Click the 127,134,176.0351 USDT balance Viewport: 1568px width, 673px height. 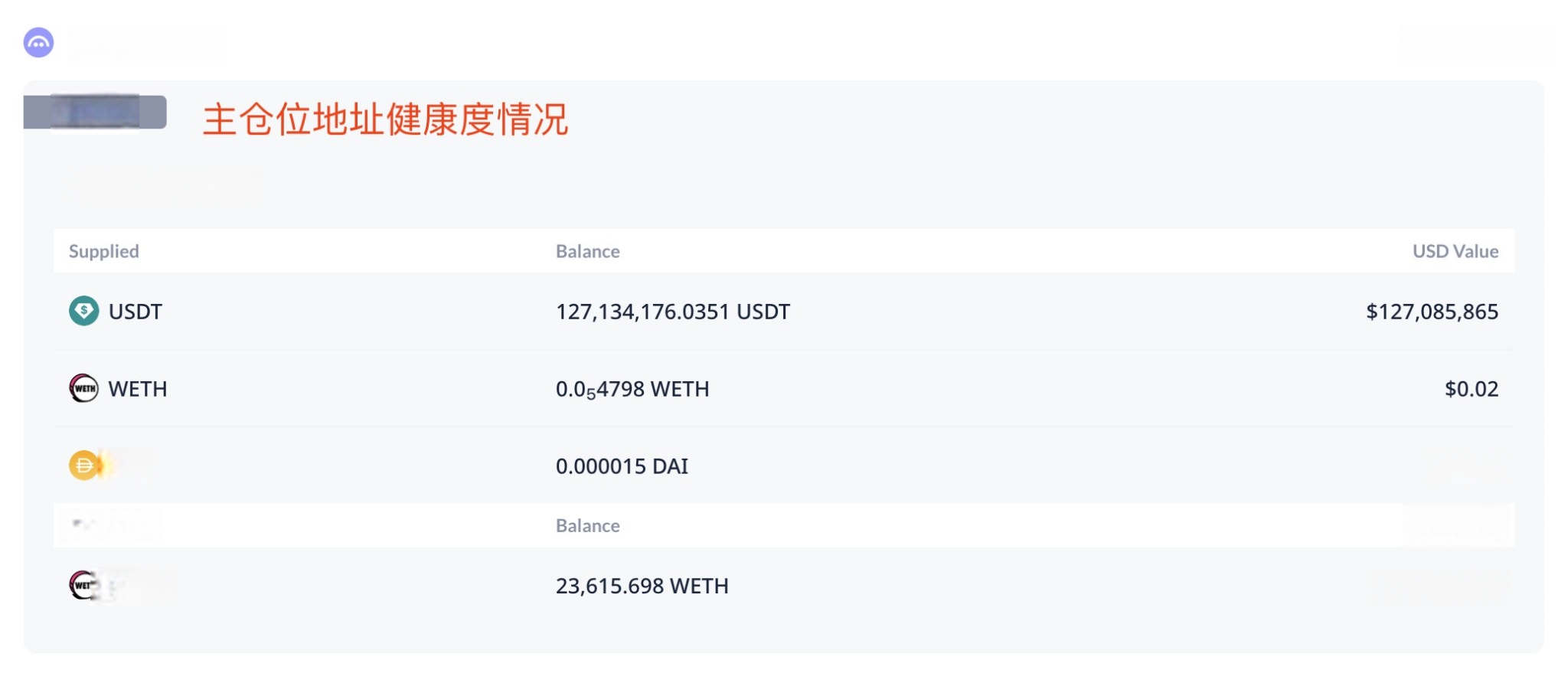tap(672, 312)
